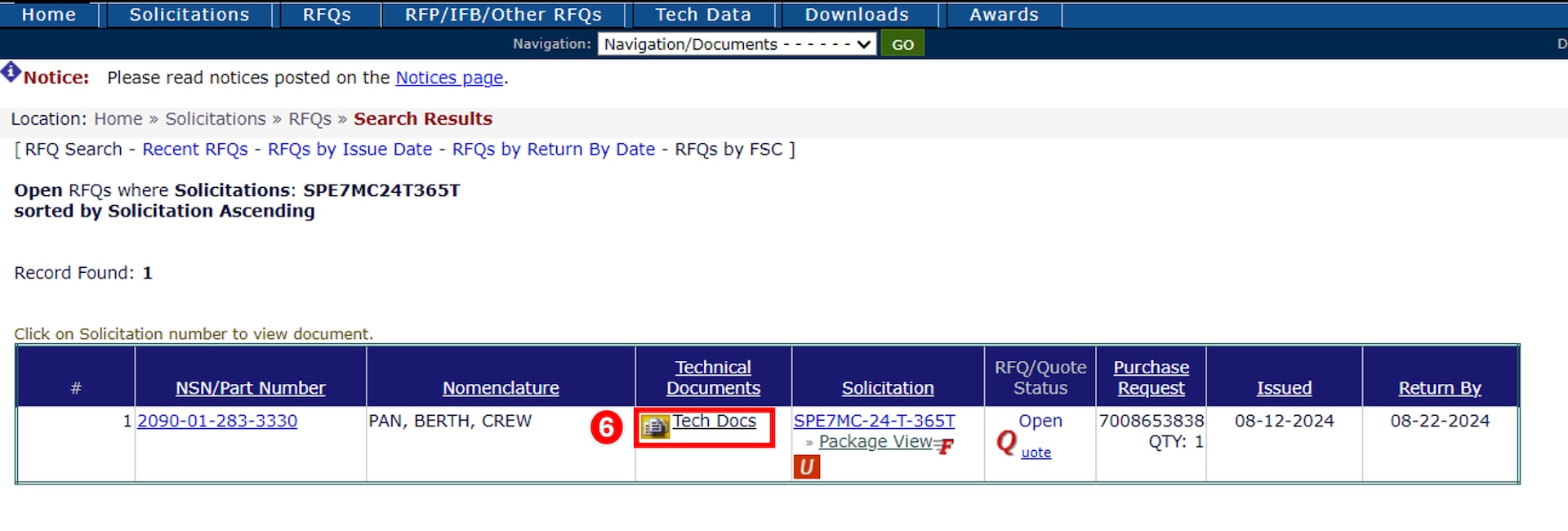Click Solicitations in the breadcrumb
1568x531 pixels.
tap(216, 119)
